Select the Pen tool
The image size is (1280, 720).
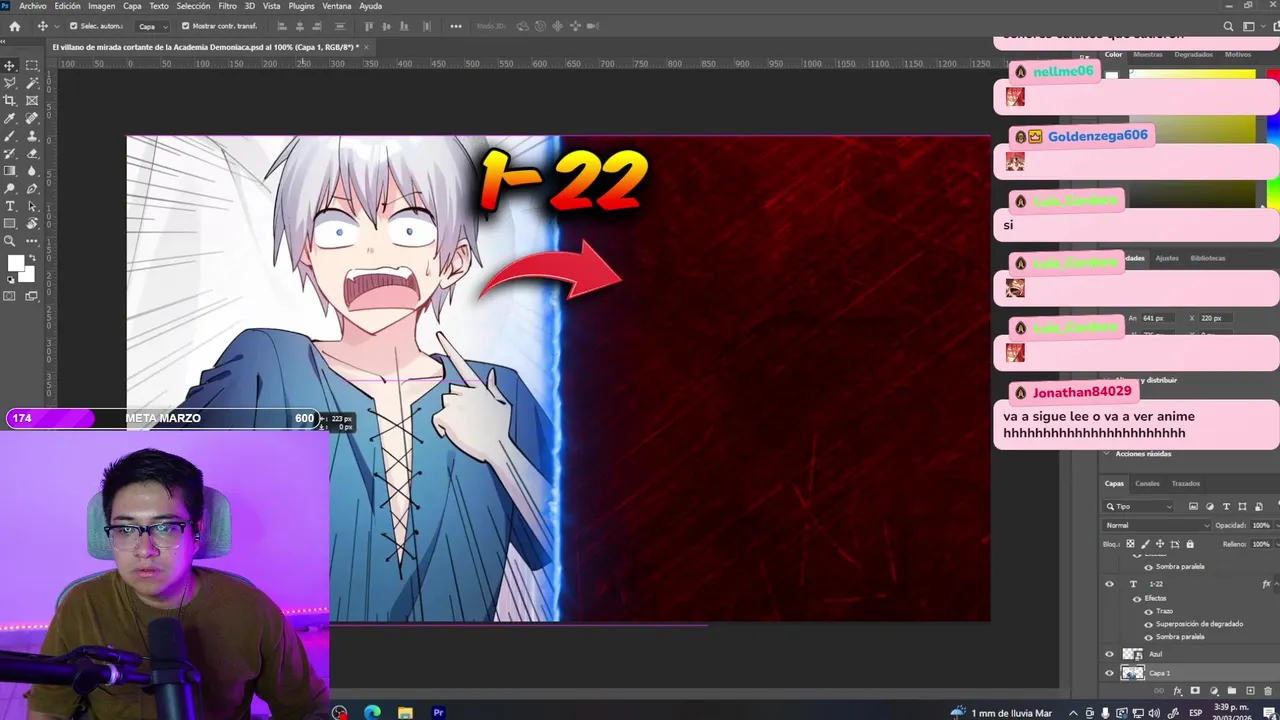click(32, 188)
